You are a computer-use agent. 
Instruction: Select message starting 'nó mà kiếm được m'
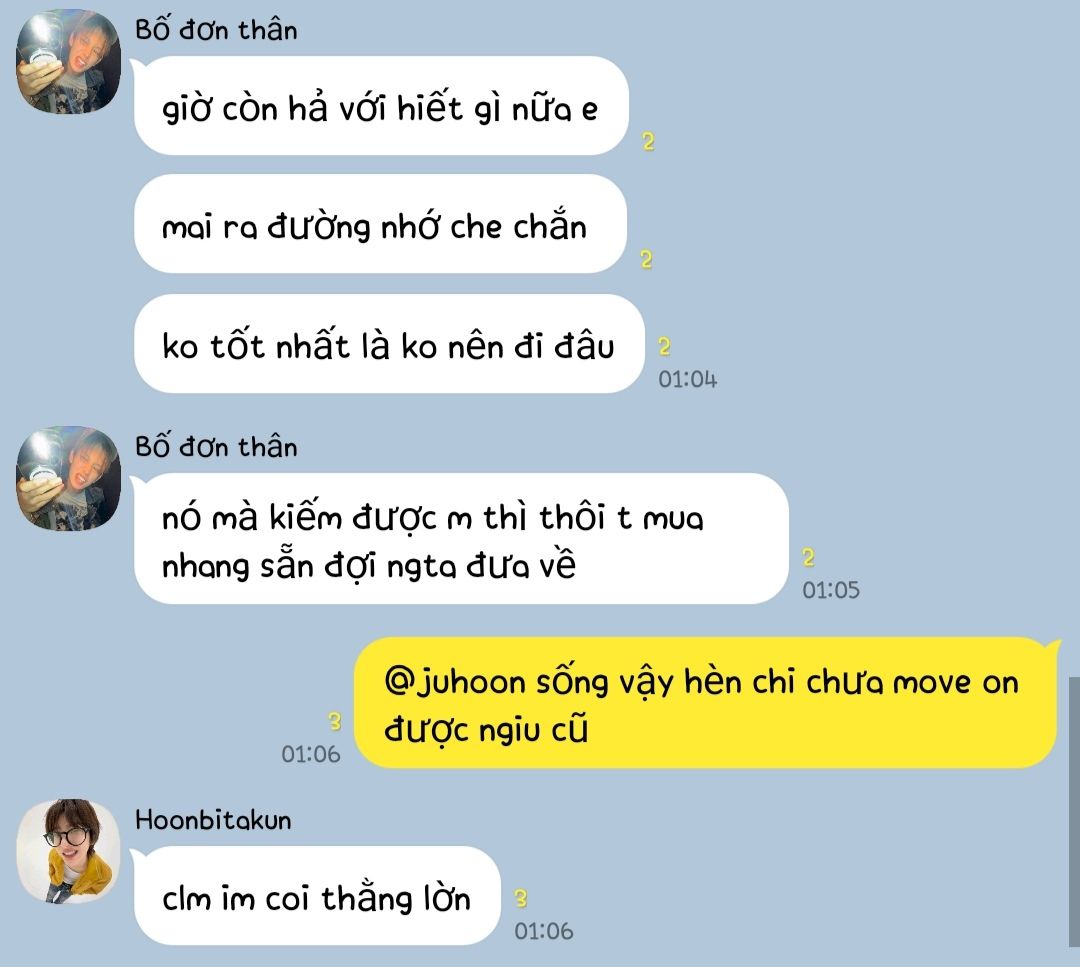coord(461,539)
